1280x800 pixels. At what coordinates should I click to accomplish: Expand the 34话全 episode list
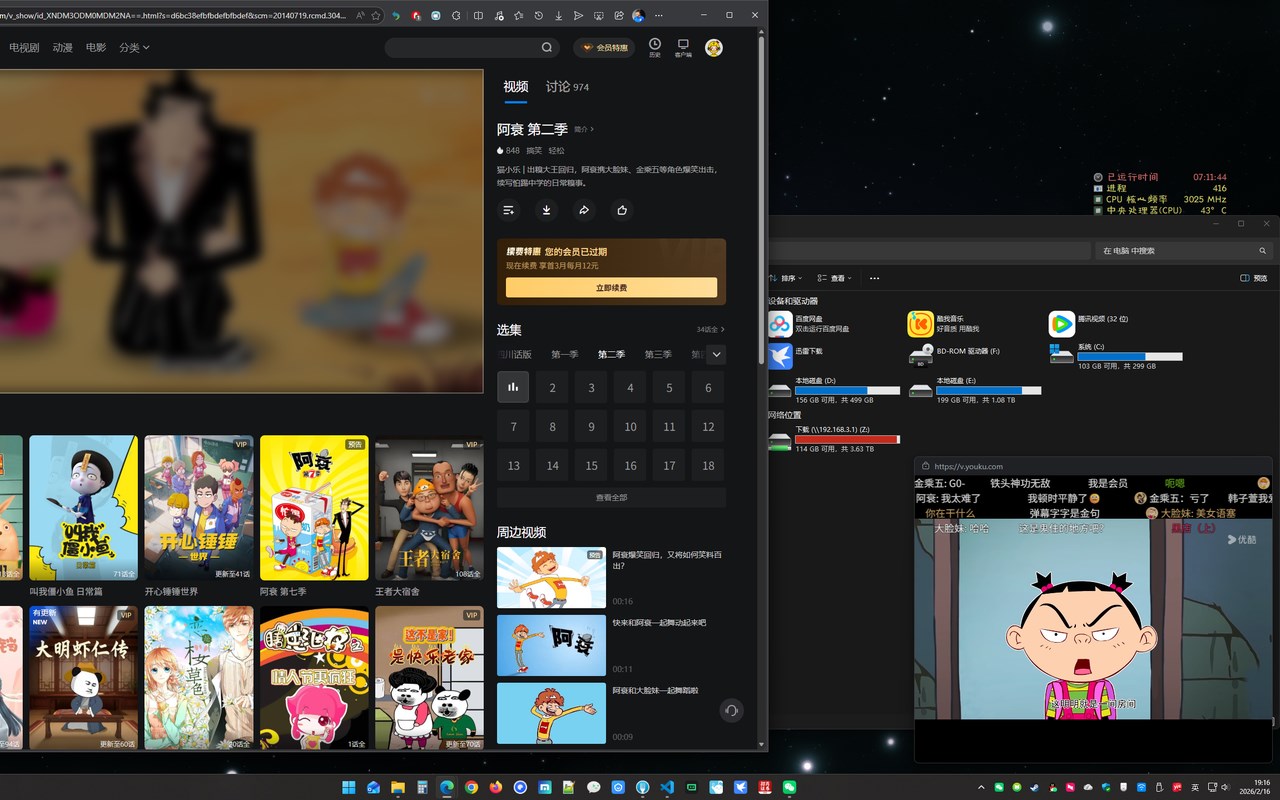[x=711, y=330]
